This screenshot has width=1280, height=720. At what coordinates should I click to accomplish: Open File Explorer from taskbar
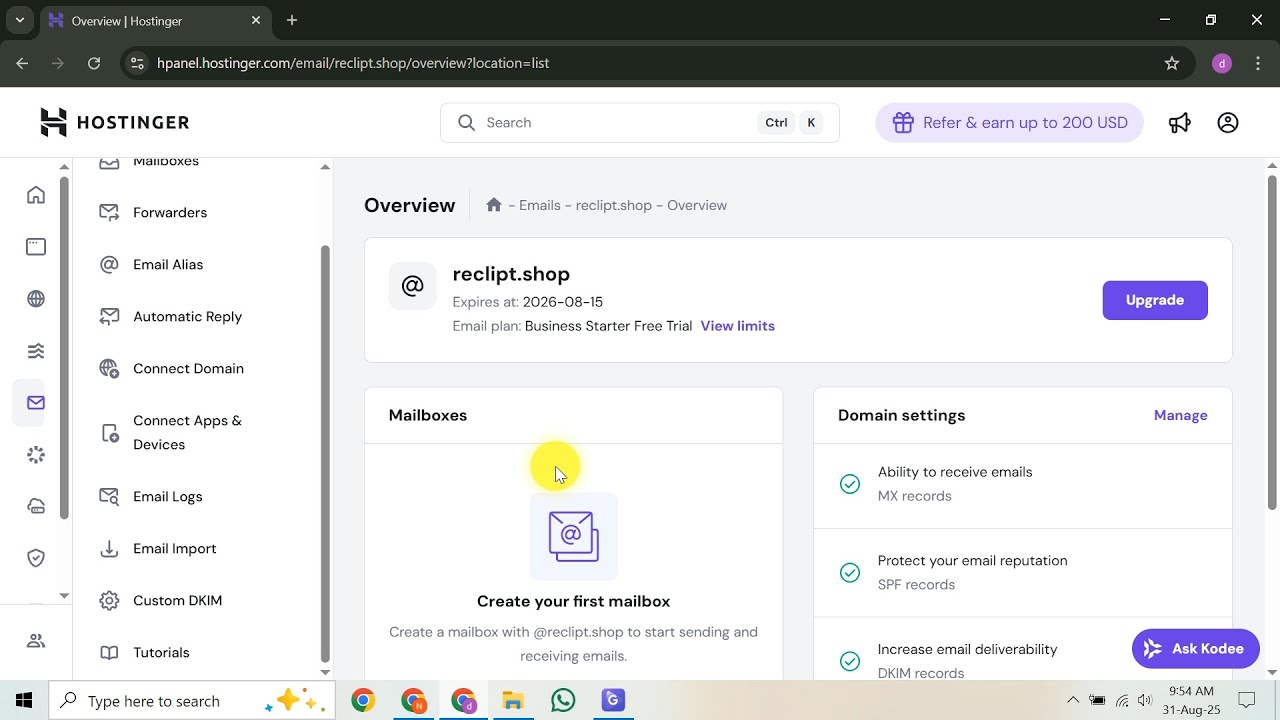pos(513,701)
